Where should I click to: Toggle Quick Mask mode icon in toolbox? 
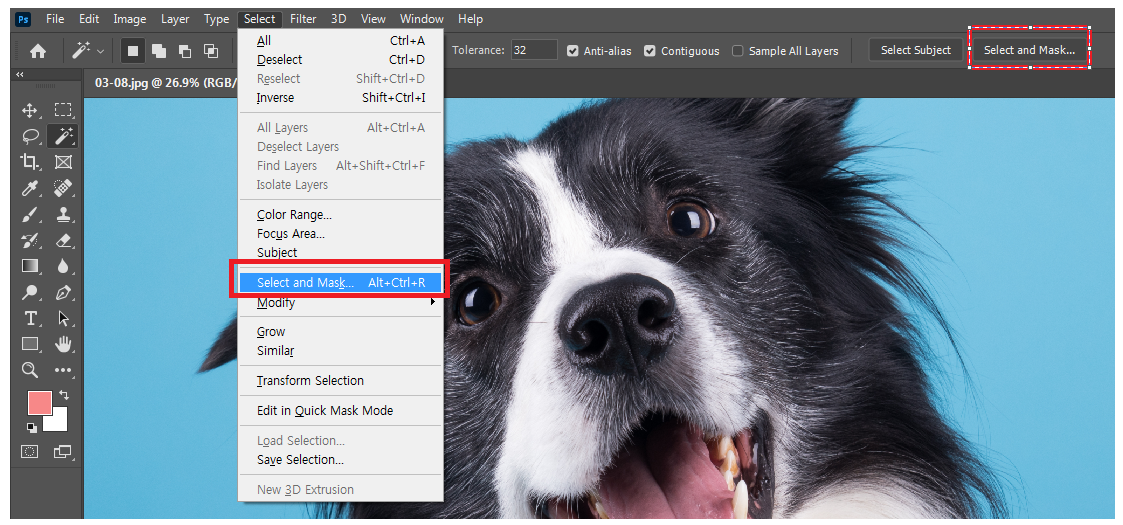(29, 451)
